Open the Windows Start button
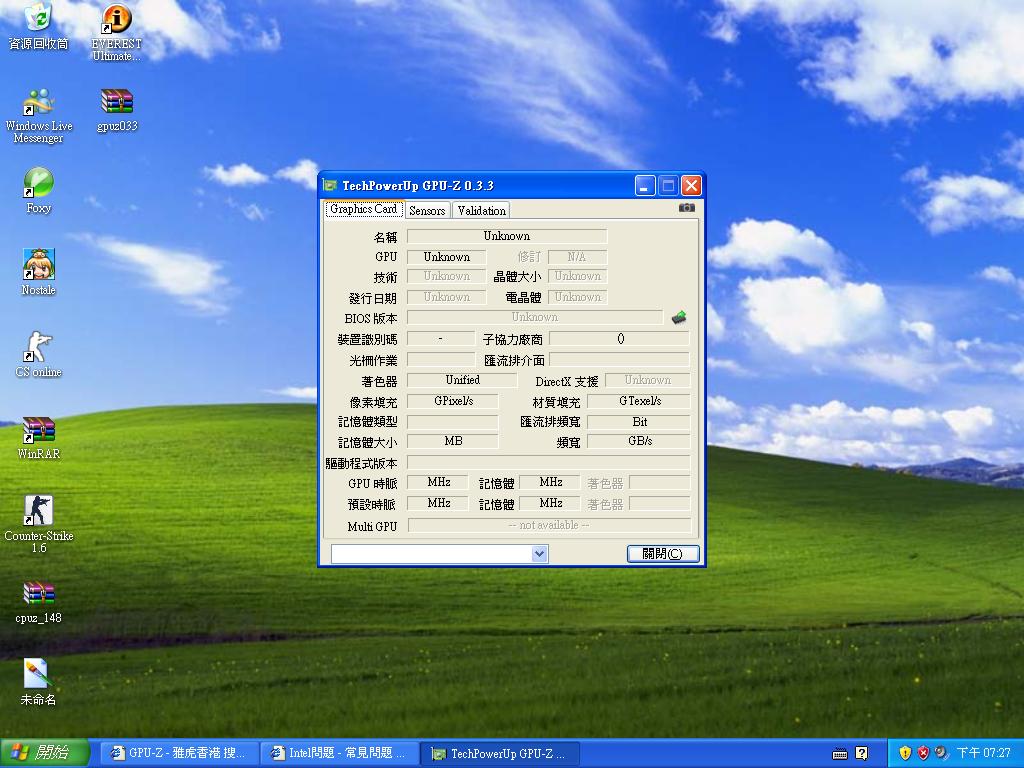This screenshot has height=768, width=1024. (46, 753)
